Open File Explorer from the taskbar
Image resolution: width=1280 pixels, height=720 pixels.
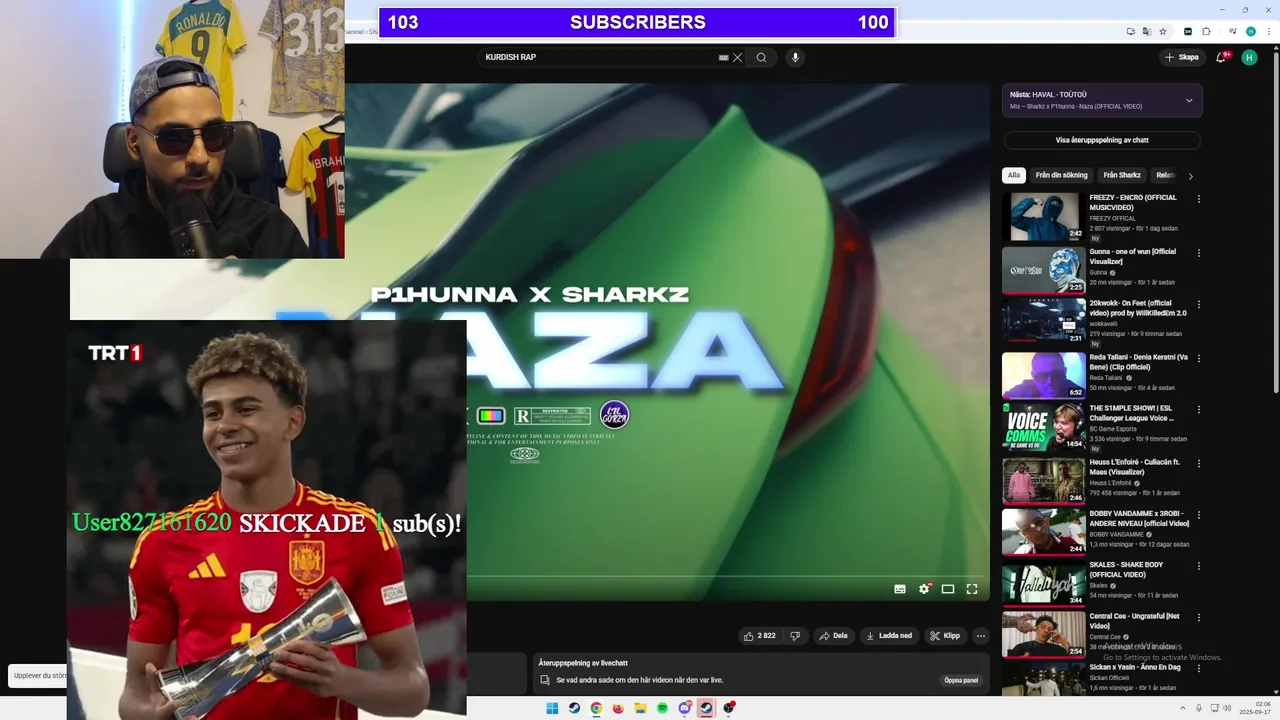click(640, 708)
